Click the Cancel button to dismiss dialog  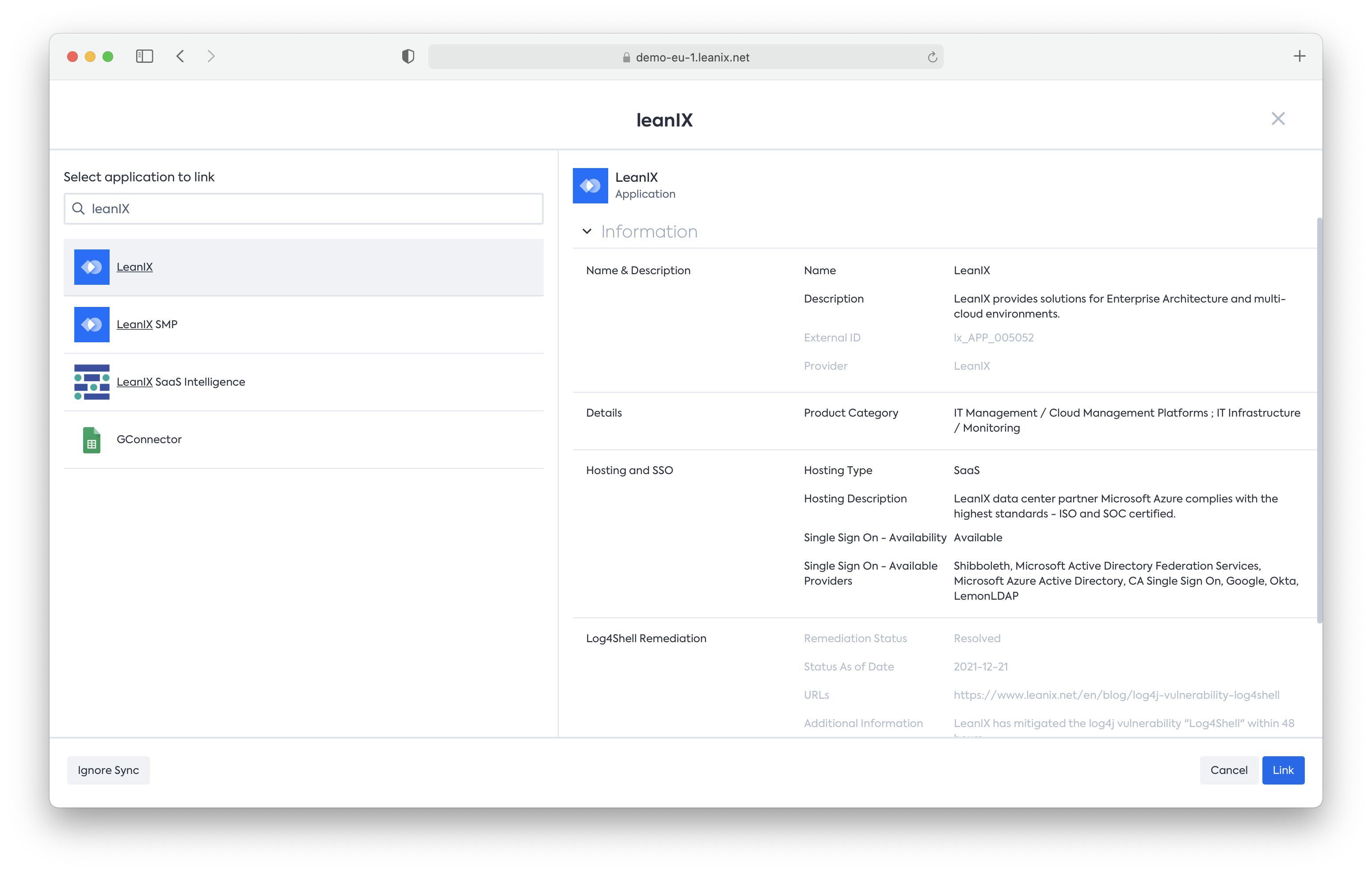1229,770
